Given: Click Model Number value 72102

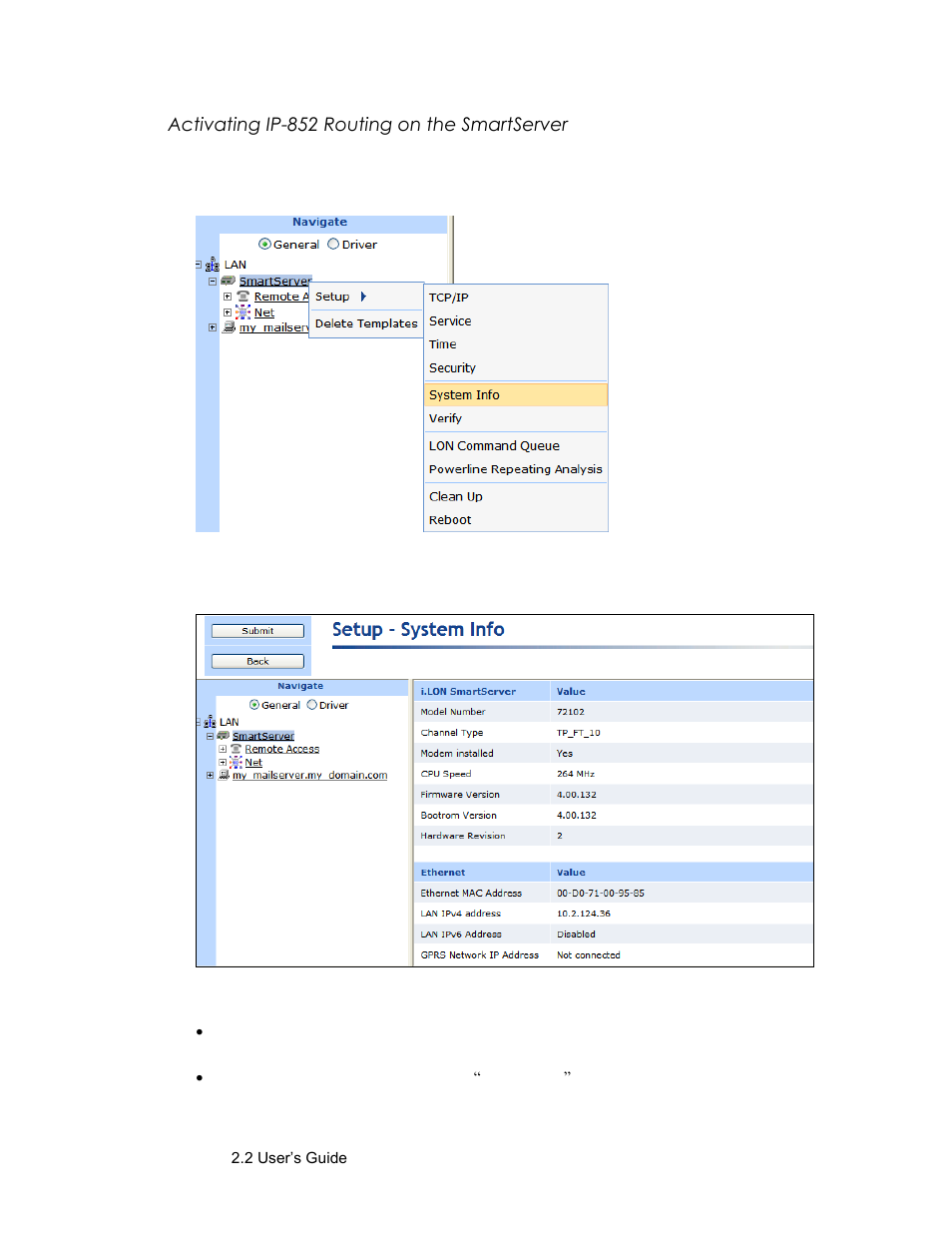Looking at the screenshot, I should pos(571,712).
